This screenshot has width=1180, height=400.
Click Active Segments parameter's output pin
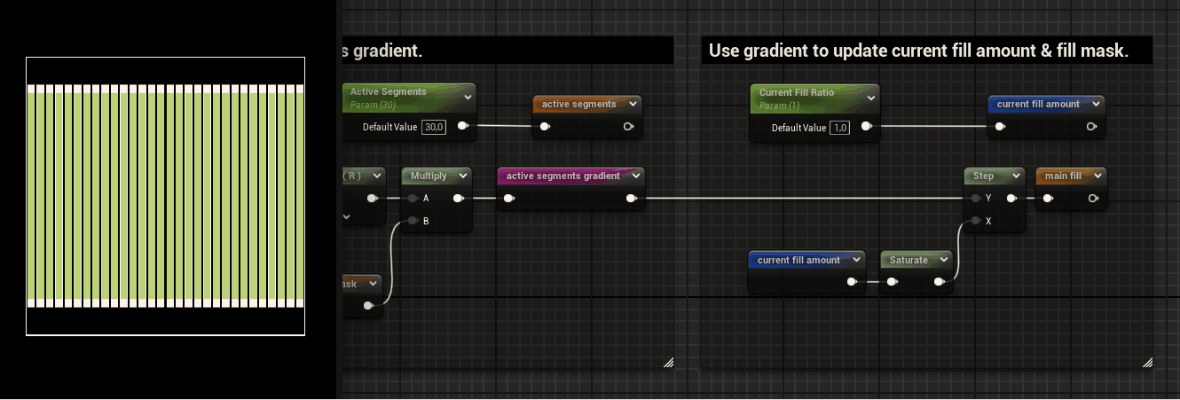[x=461, y=127]
